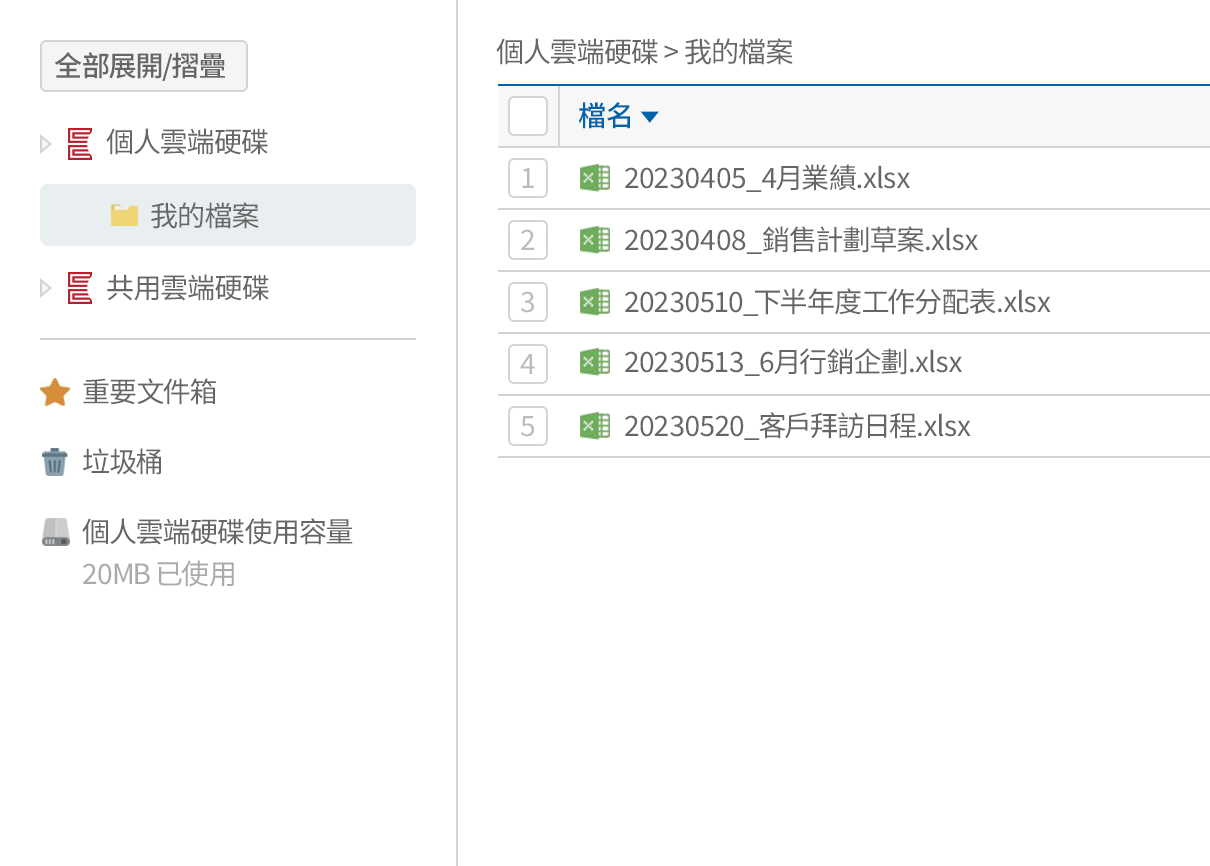Check the row 1 number checkbox
Image resolution: width=1210 pixels, height=866 pixels.
tap(528, 178)
